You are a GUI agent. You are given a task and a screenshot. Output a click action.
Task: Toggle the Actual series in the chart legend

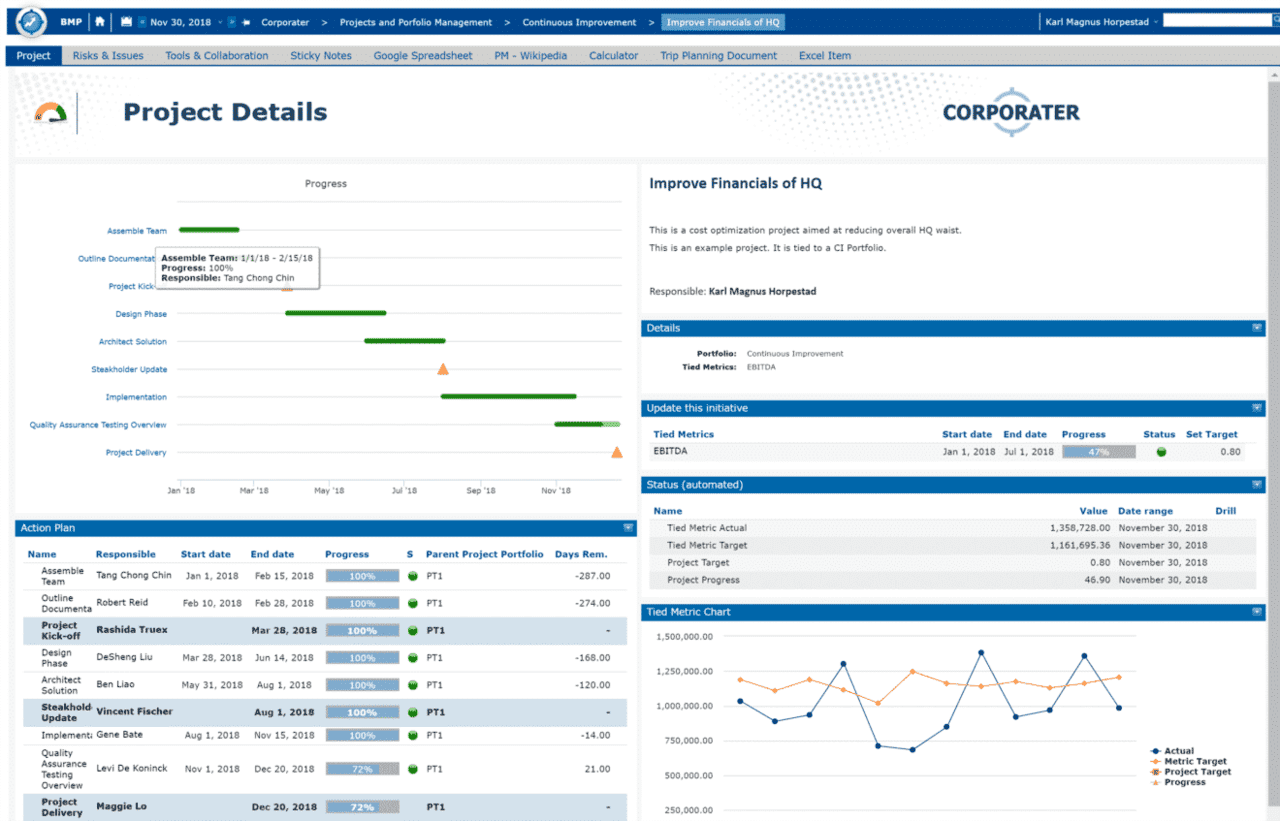coord(1178,751)
